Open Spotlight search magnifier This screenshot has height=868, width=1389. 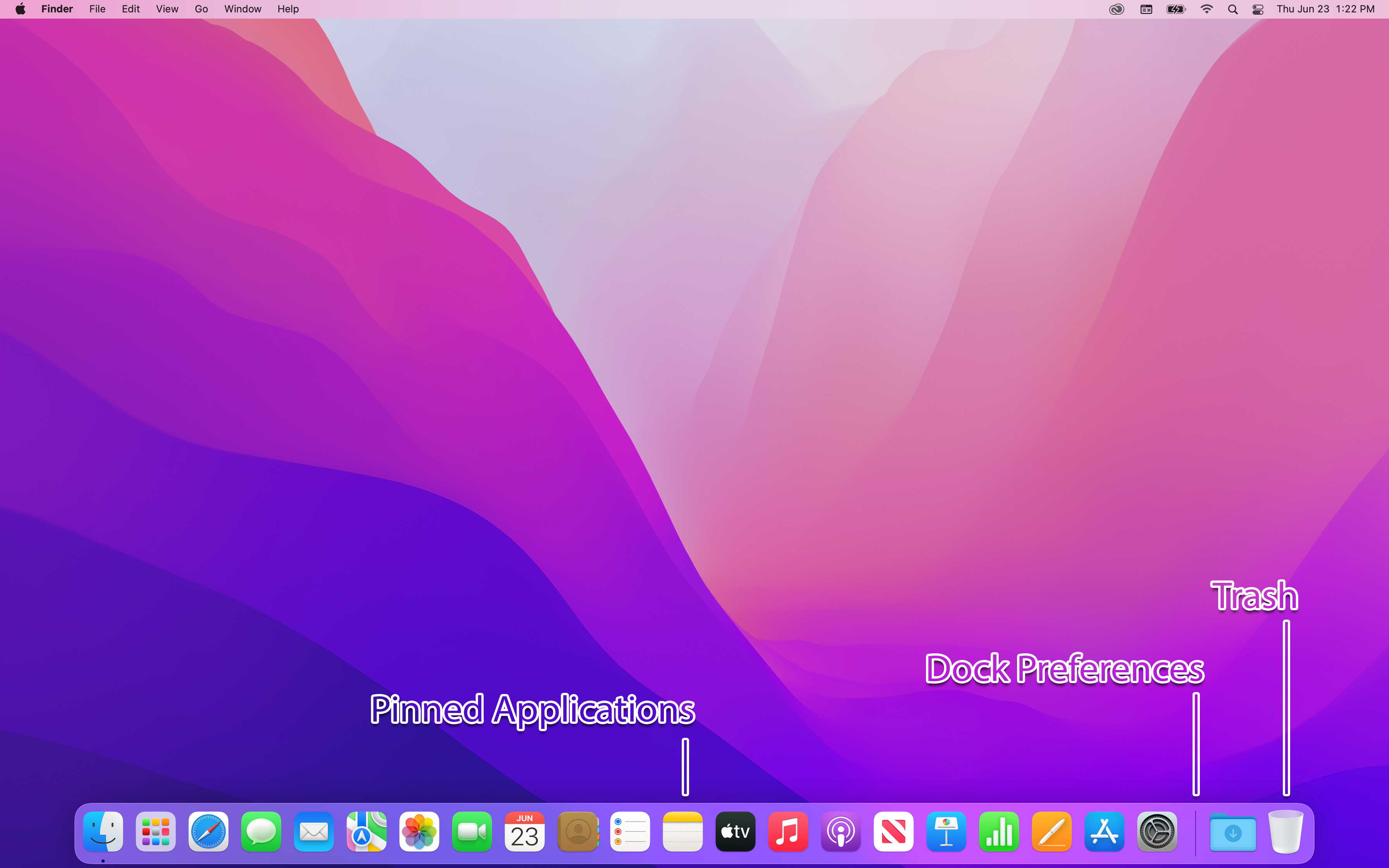click(x=1232, y=9)
